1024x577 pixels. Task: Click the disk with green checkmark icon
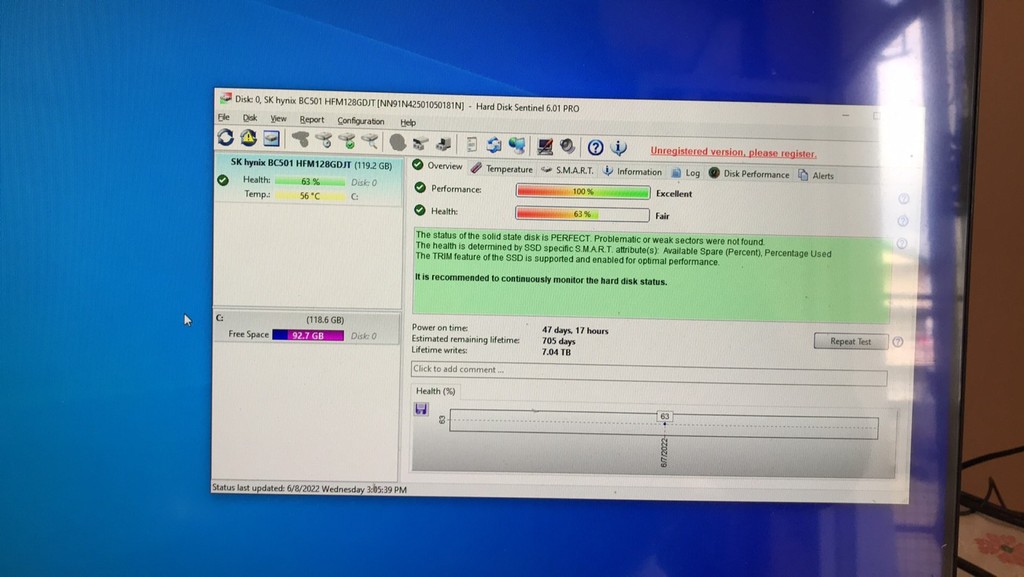(347, 140)
